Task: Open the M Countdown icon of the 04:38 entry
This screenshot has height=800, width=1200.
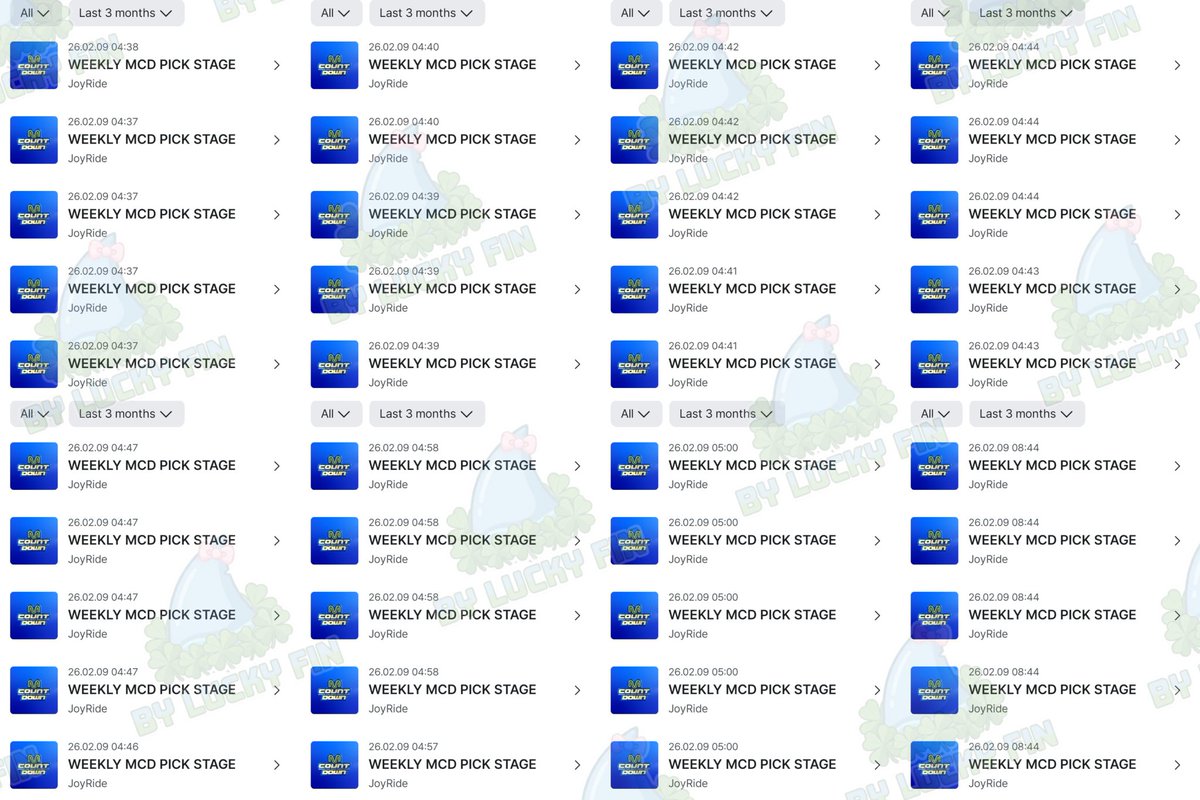Action: point(34,65)
